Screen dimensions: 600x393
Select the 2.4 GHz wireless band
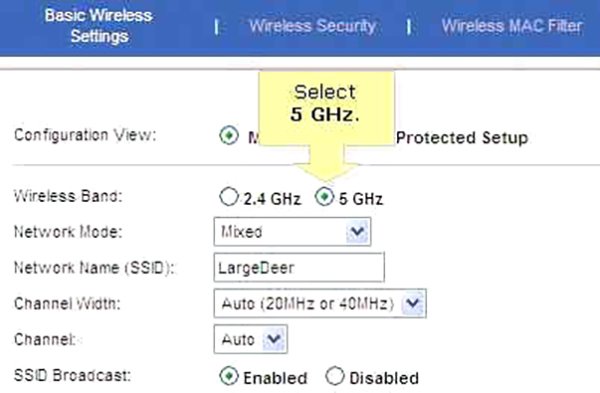click(x=229, y=197)
